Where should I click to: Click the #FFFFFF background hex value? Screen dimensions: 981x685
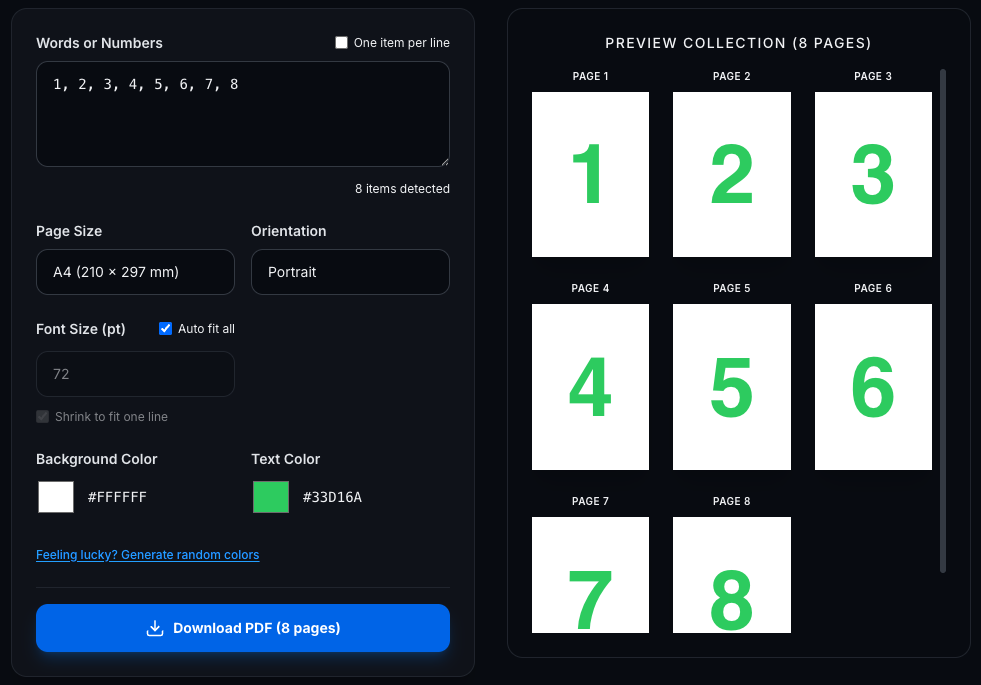pyautogui.click(x=117, y=497)
